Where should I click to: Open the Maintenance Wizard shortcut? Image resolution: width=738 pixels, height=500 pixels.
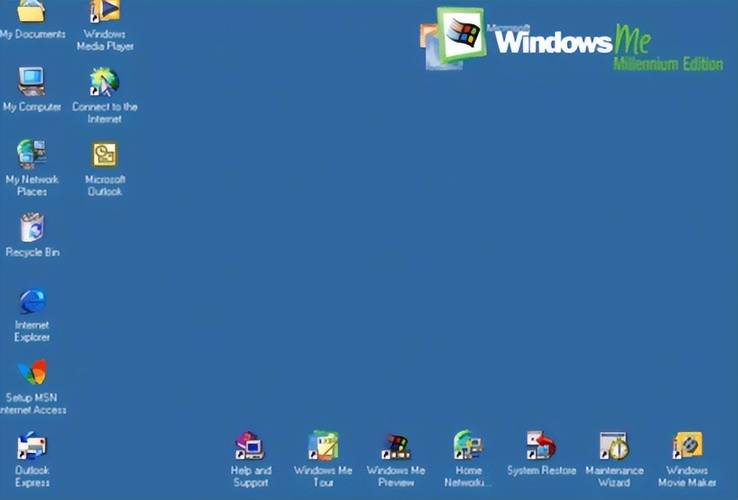click(614, 446)
